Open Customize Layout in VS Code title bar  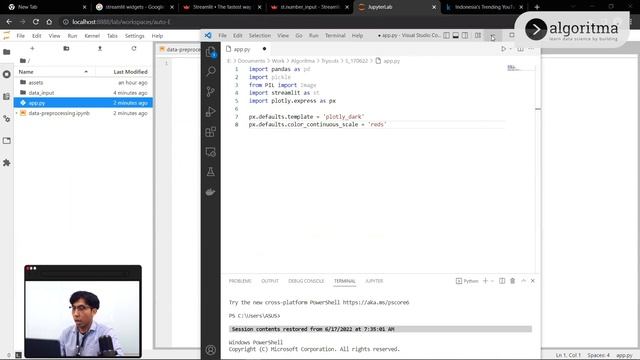pos(478,36)
